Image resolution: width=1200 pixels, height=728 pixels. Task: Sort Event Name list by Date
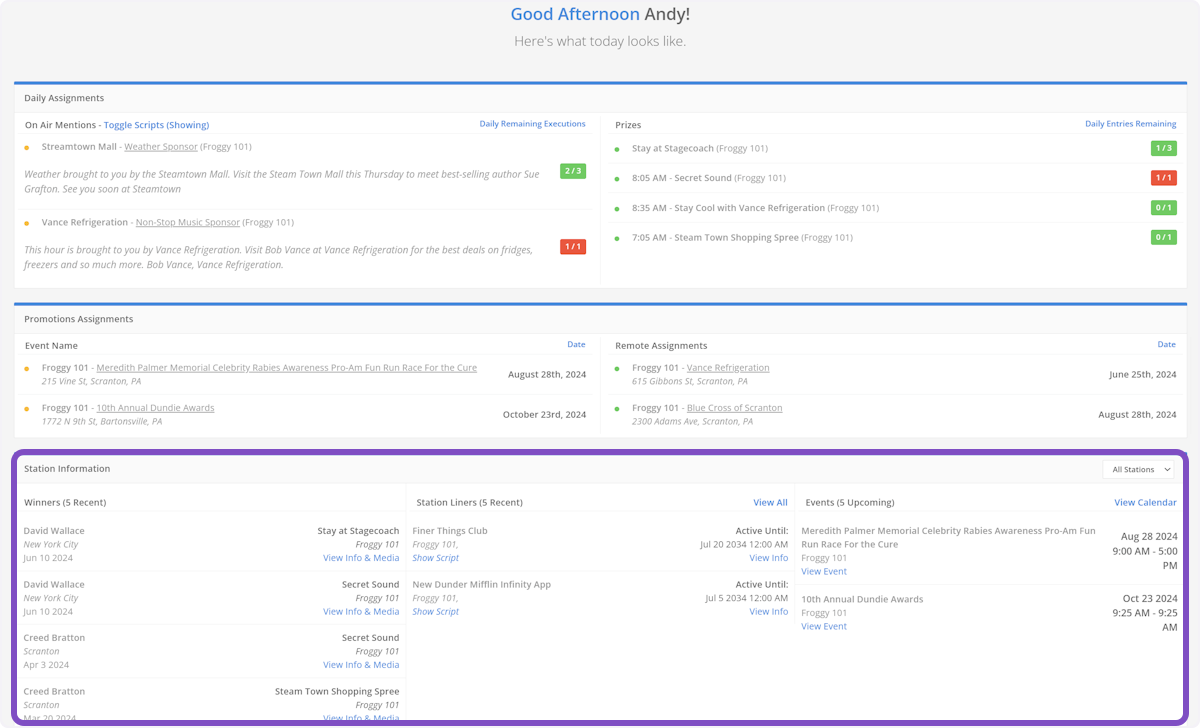(576, 345)
